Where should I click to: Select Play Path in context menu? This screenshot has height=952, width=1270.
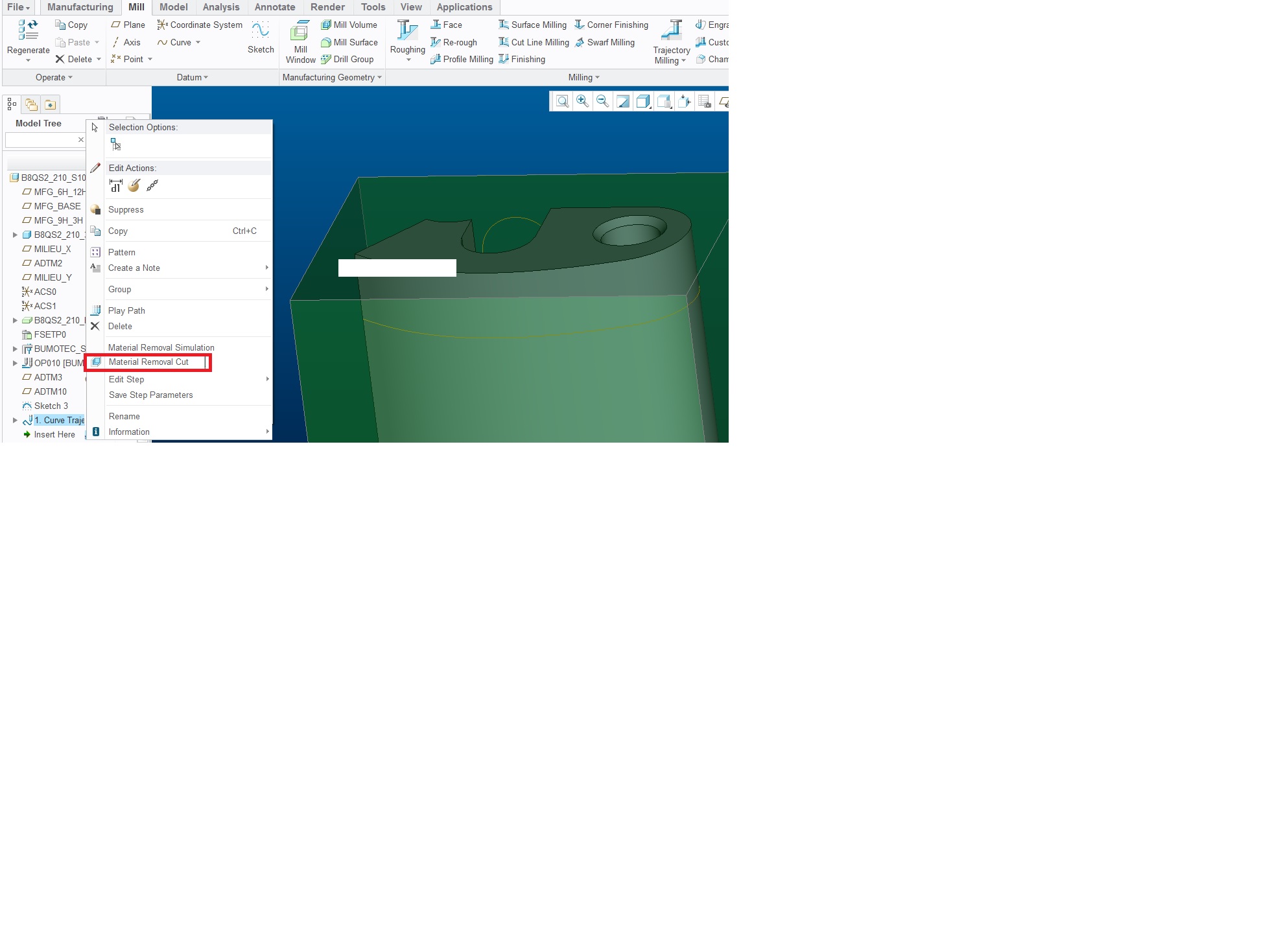tap(126, 311)
